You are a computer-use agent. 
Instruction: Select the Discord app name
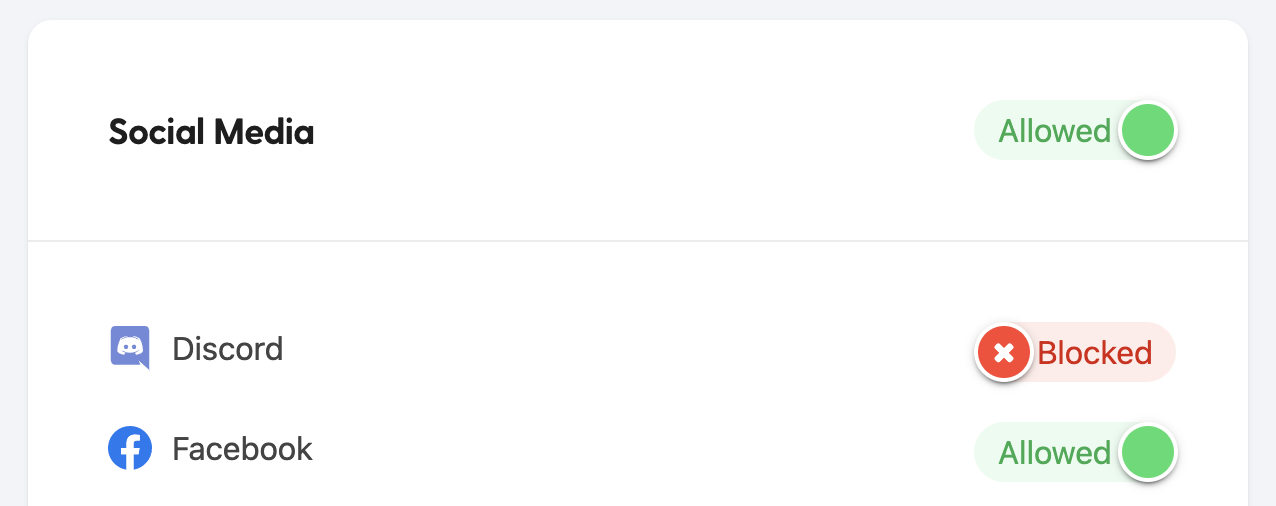228,349
